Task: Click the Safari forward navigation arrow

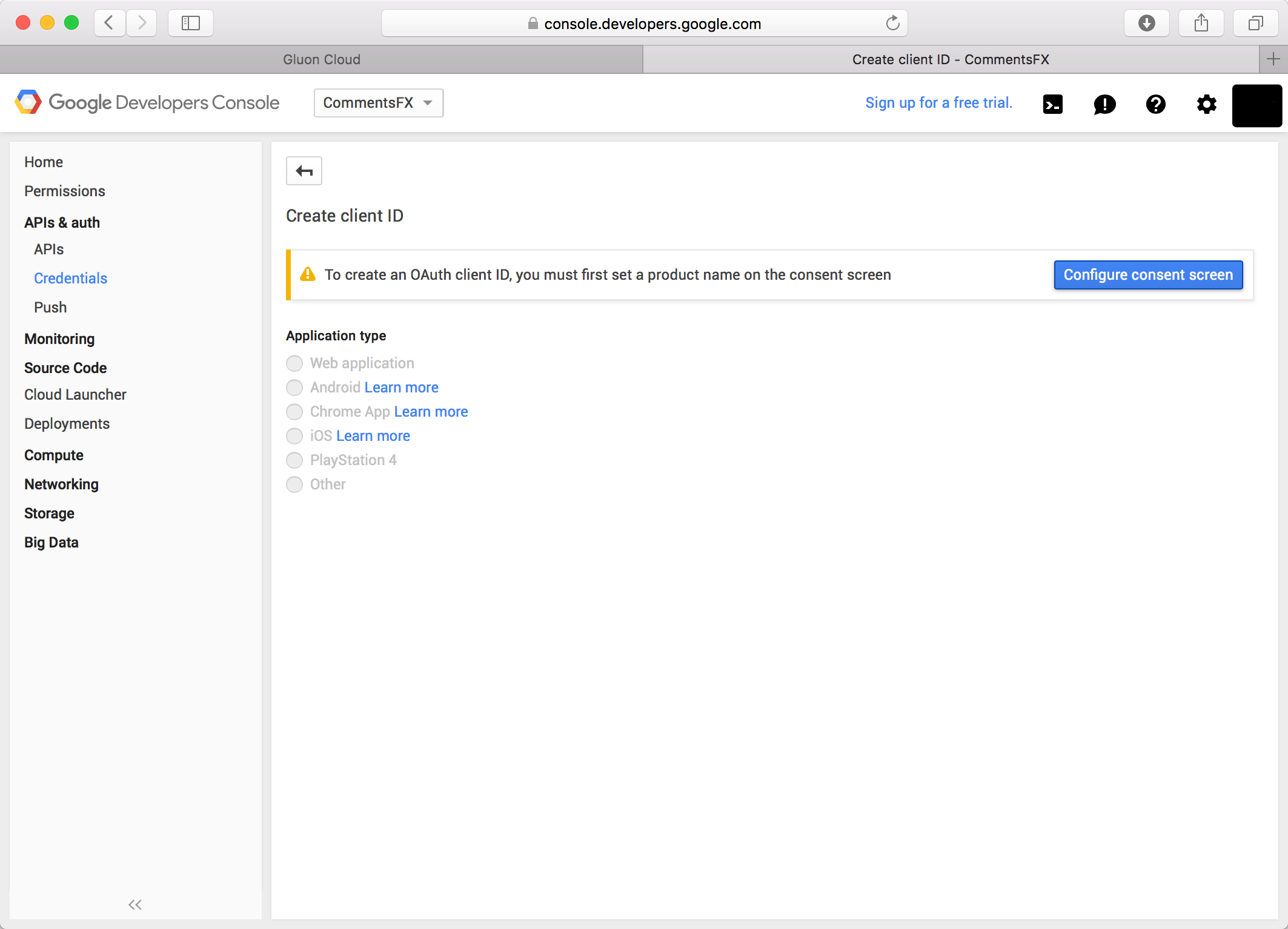Action: click(142, 23)
